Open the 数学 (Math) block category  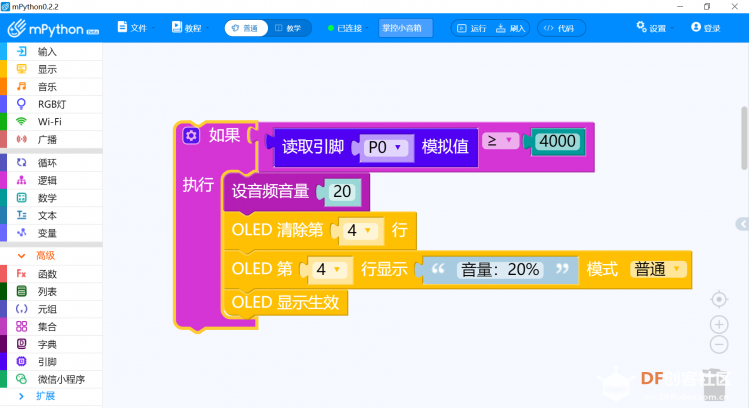[51, 198]
